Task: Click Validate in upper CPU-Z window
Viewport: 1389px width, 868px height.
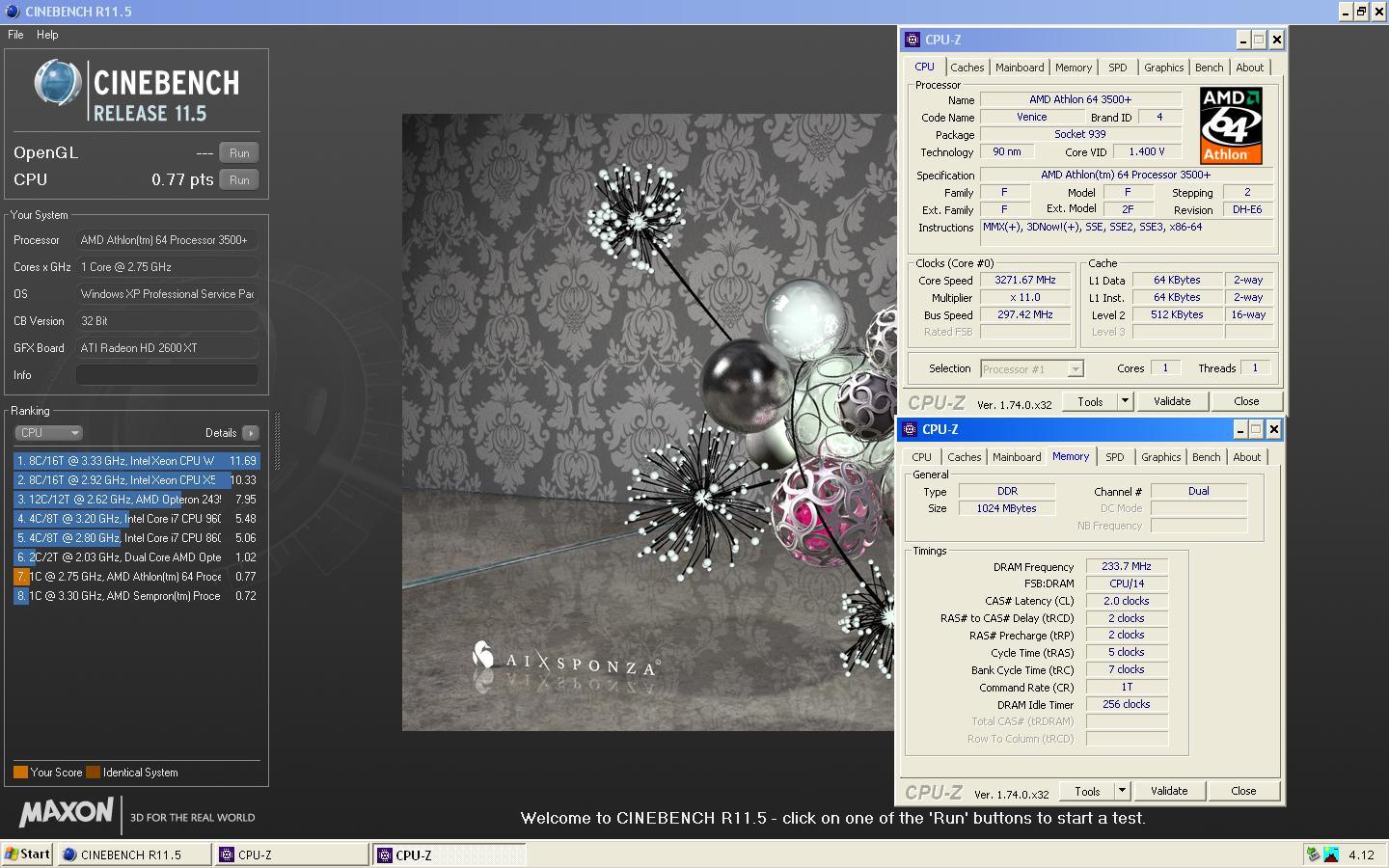Action: 1172,402
